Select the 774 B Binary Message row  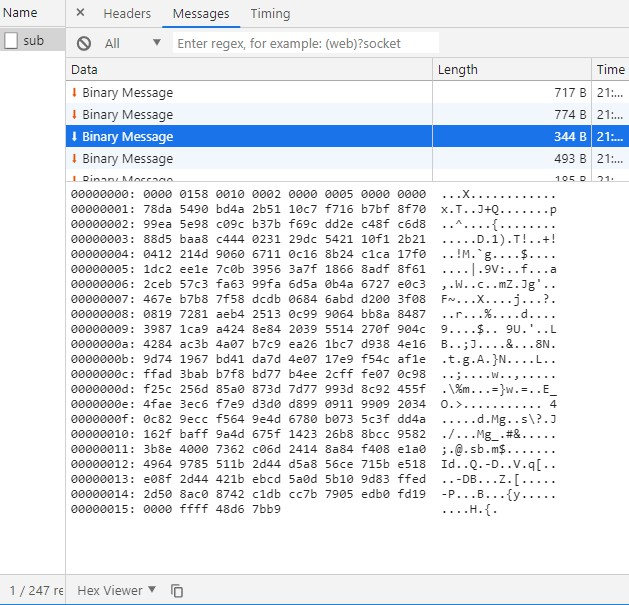click(250, 115)
